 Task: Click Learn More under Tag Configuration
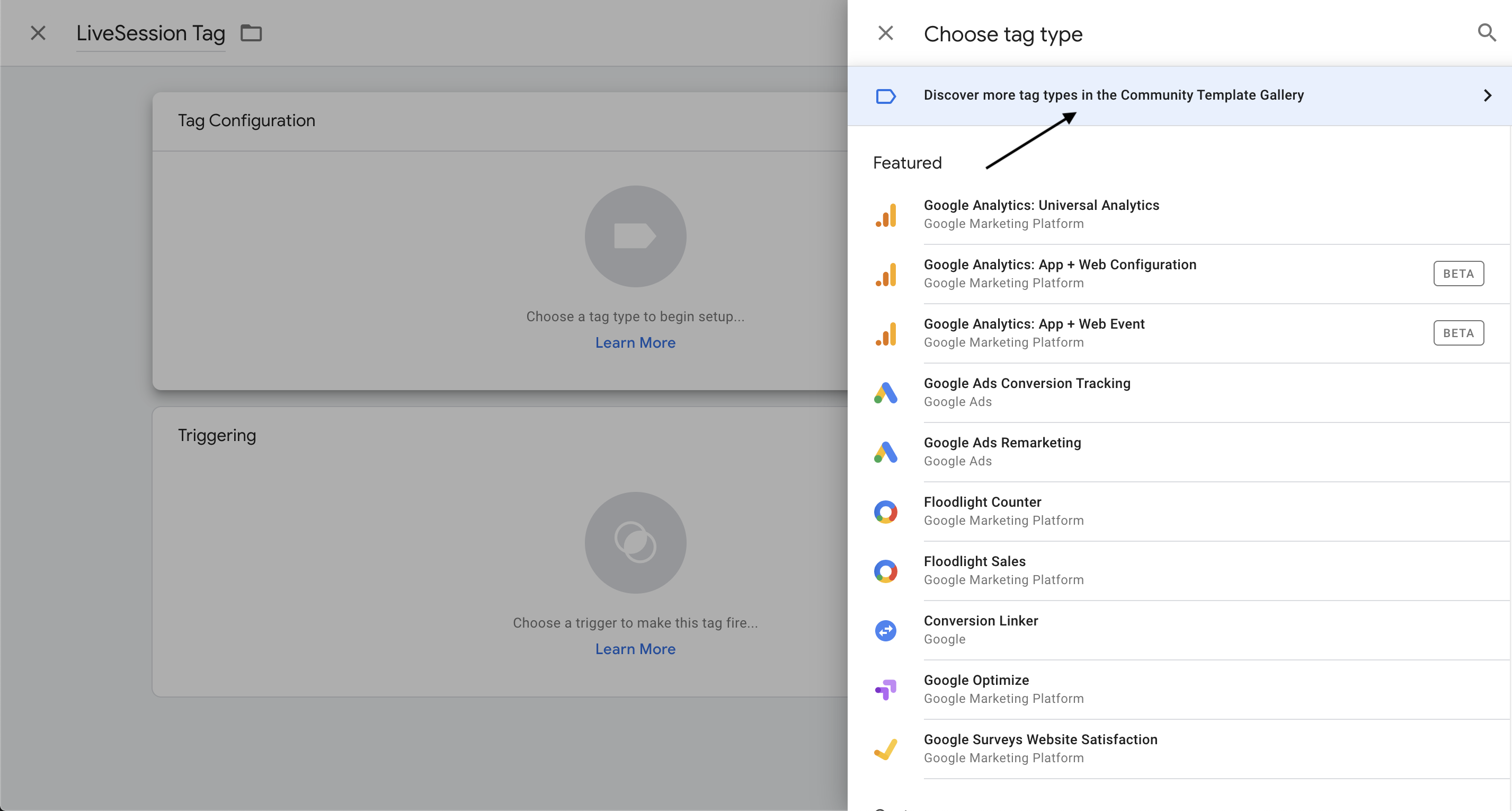(635, 342)
